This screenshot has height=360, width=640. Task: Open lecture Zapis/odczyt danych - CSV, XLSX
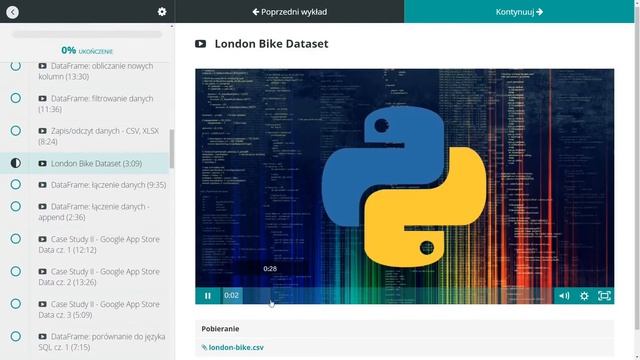pyautogui.click(x=98, y=136)
